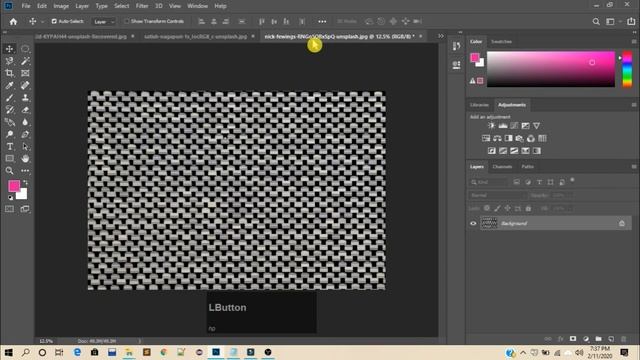The image size is (640, 360).
Task: Select the Horizontal Type tool
Action: pos(9,147)
